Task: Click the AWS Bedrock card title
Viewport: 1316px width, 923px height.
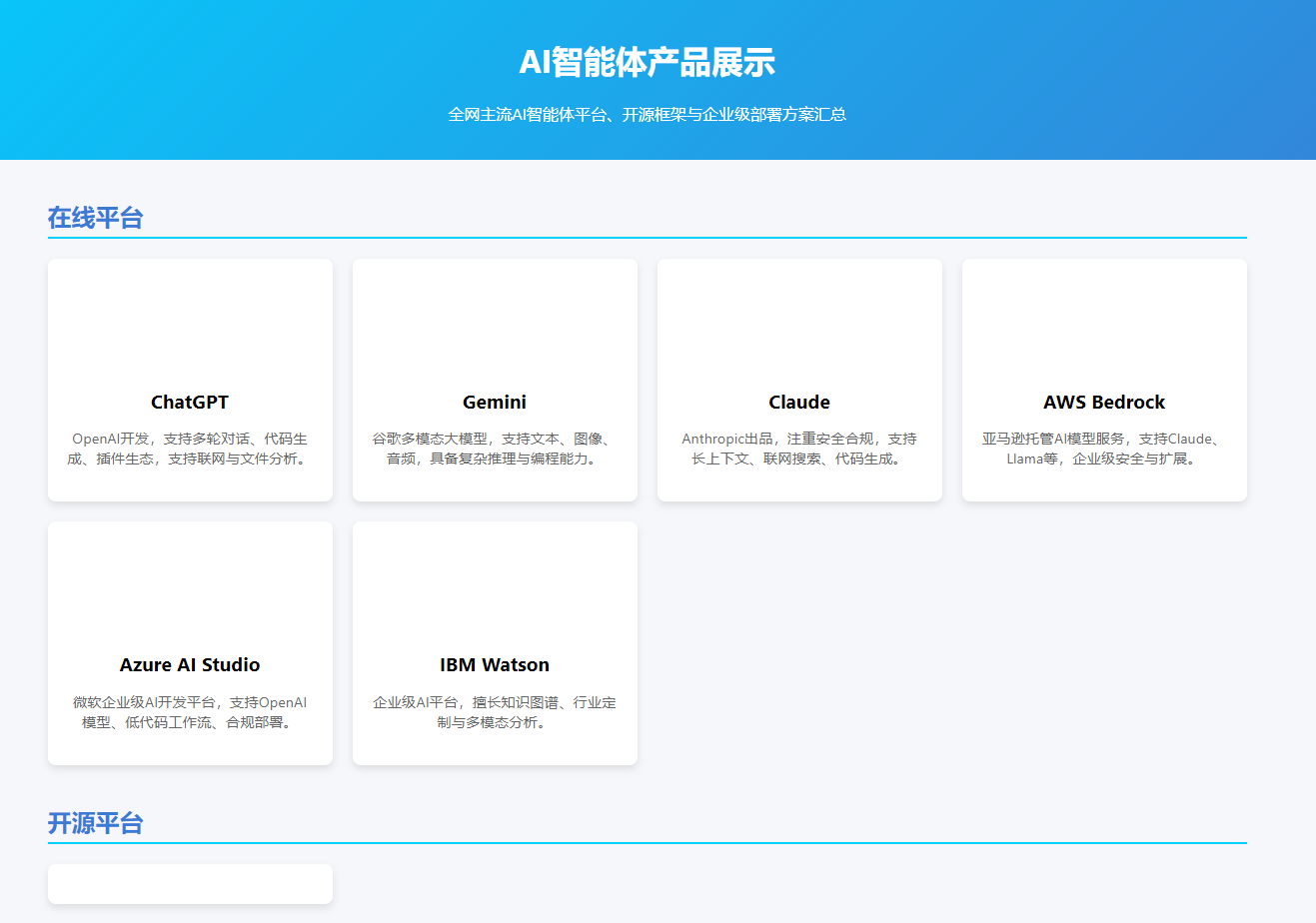Action: click(x=1104, y=402)
